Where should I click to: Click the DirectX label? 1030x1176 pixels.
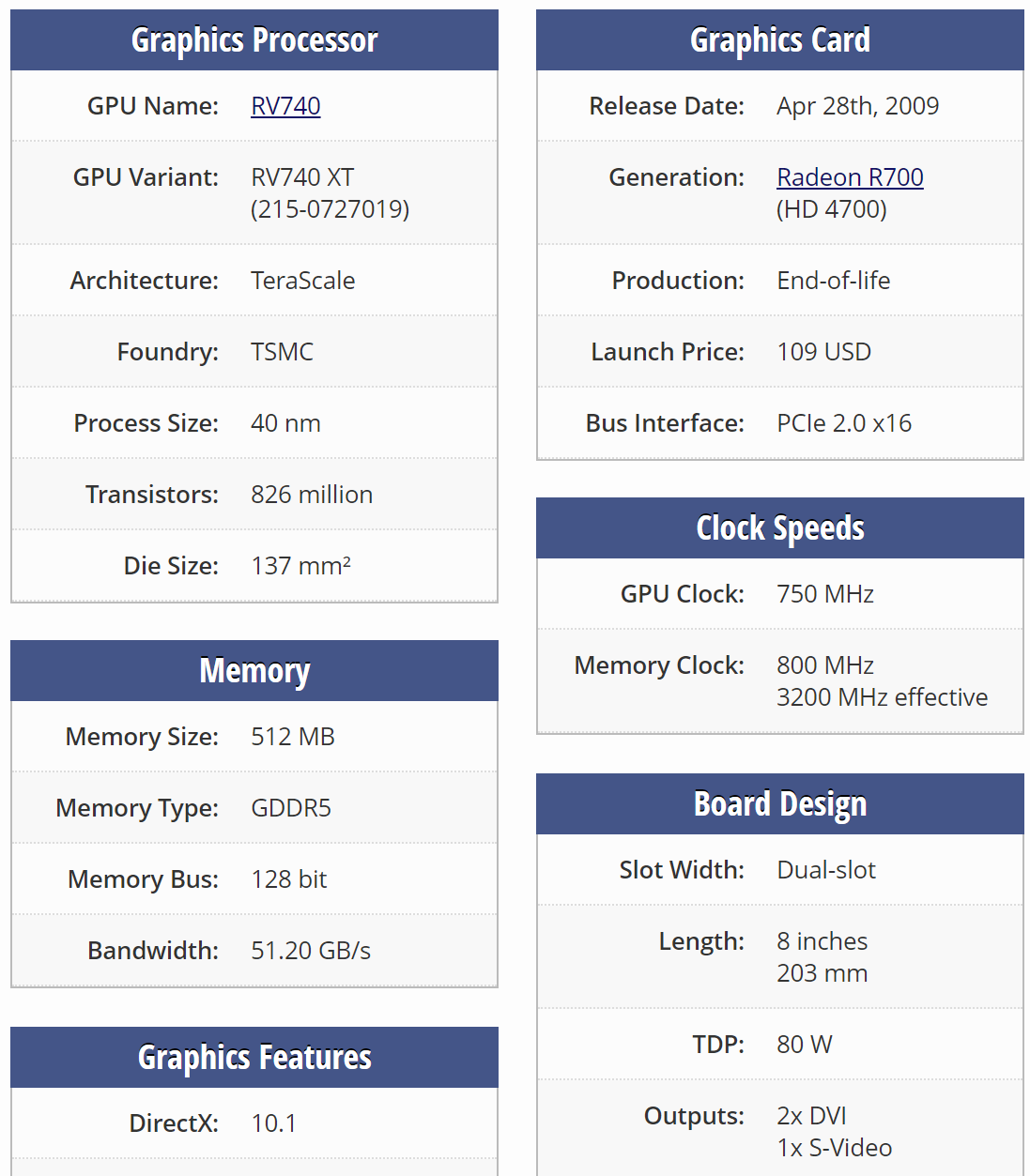174,1123
